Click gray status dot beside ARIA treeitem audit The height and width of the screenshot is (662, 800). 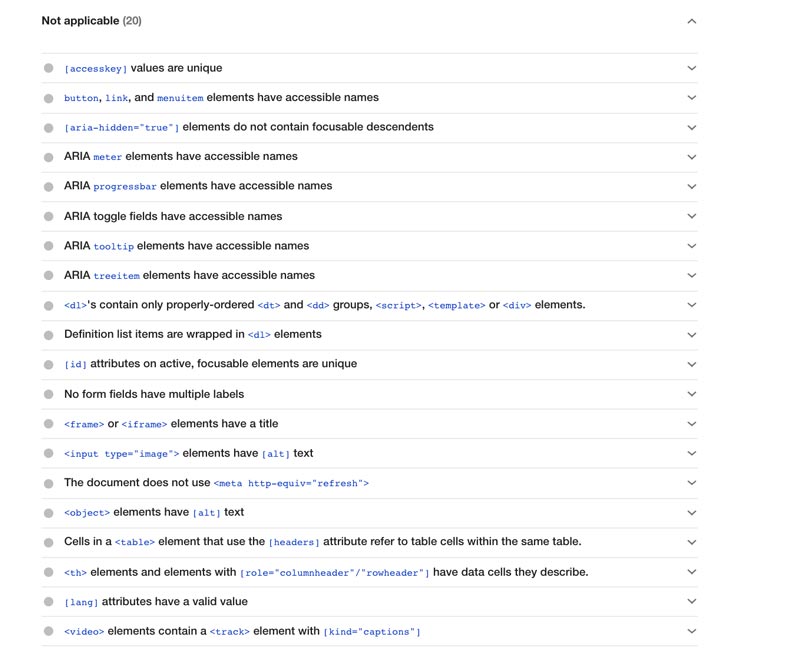(x=48, y=275)
